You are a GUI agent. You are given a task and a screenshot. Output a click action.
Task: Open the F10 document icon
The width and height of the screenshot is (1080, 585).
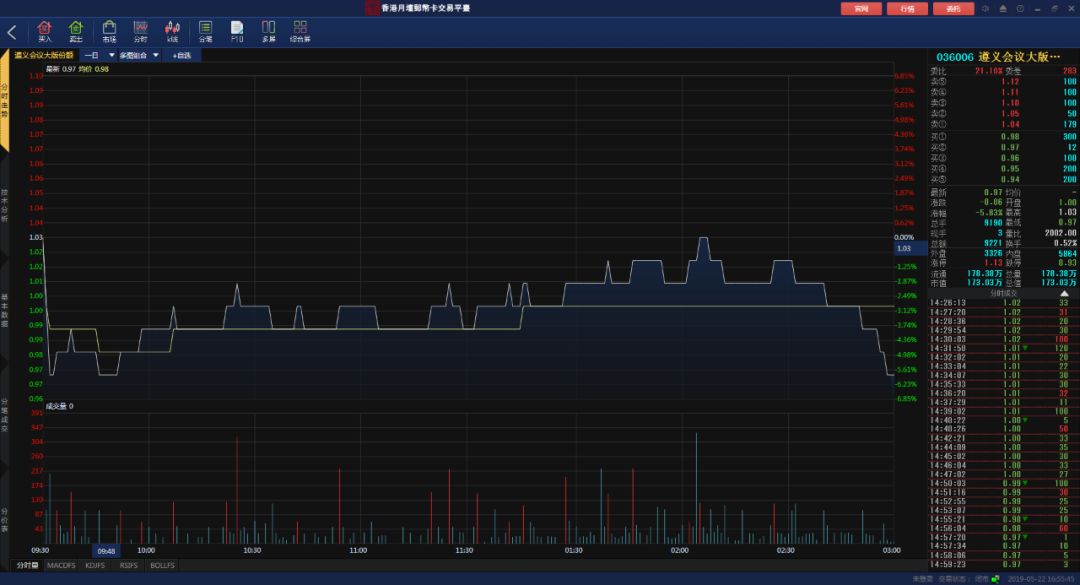coord(237,31)
